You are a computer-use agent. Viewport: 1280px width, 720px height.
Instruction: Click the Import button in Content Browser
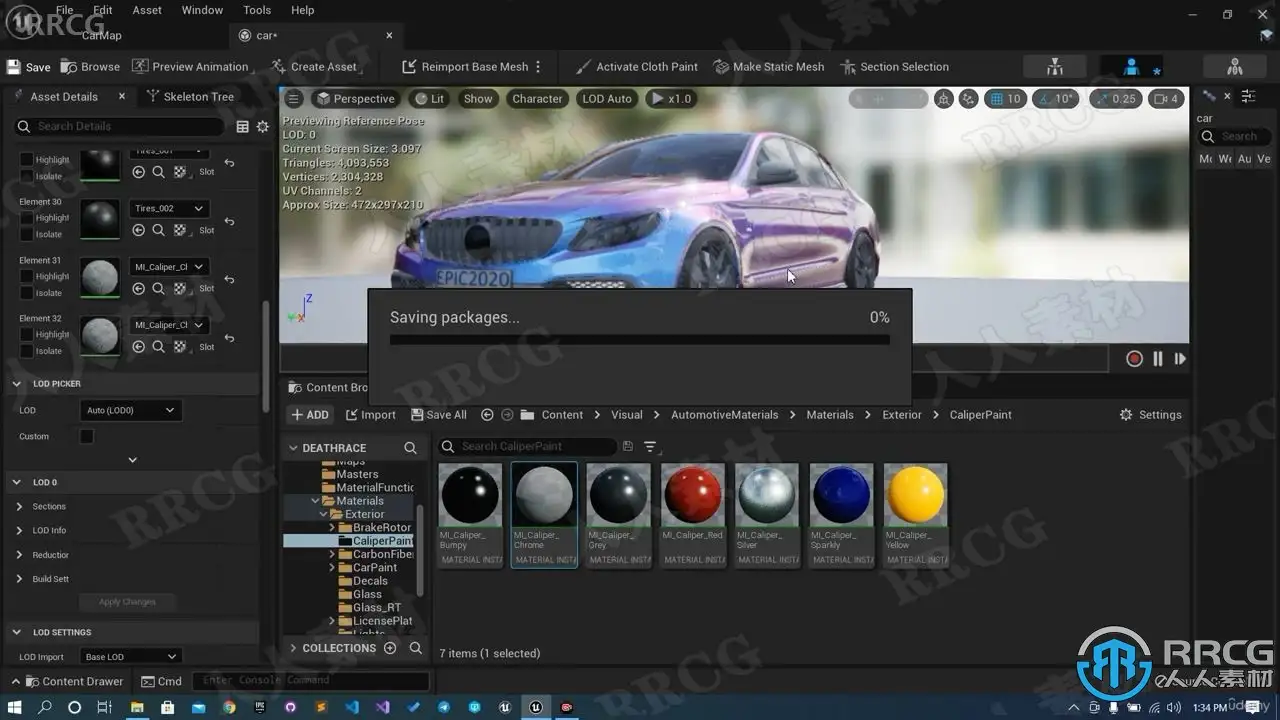(x=370, y=415)
